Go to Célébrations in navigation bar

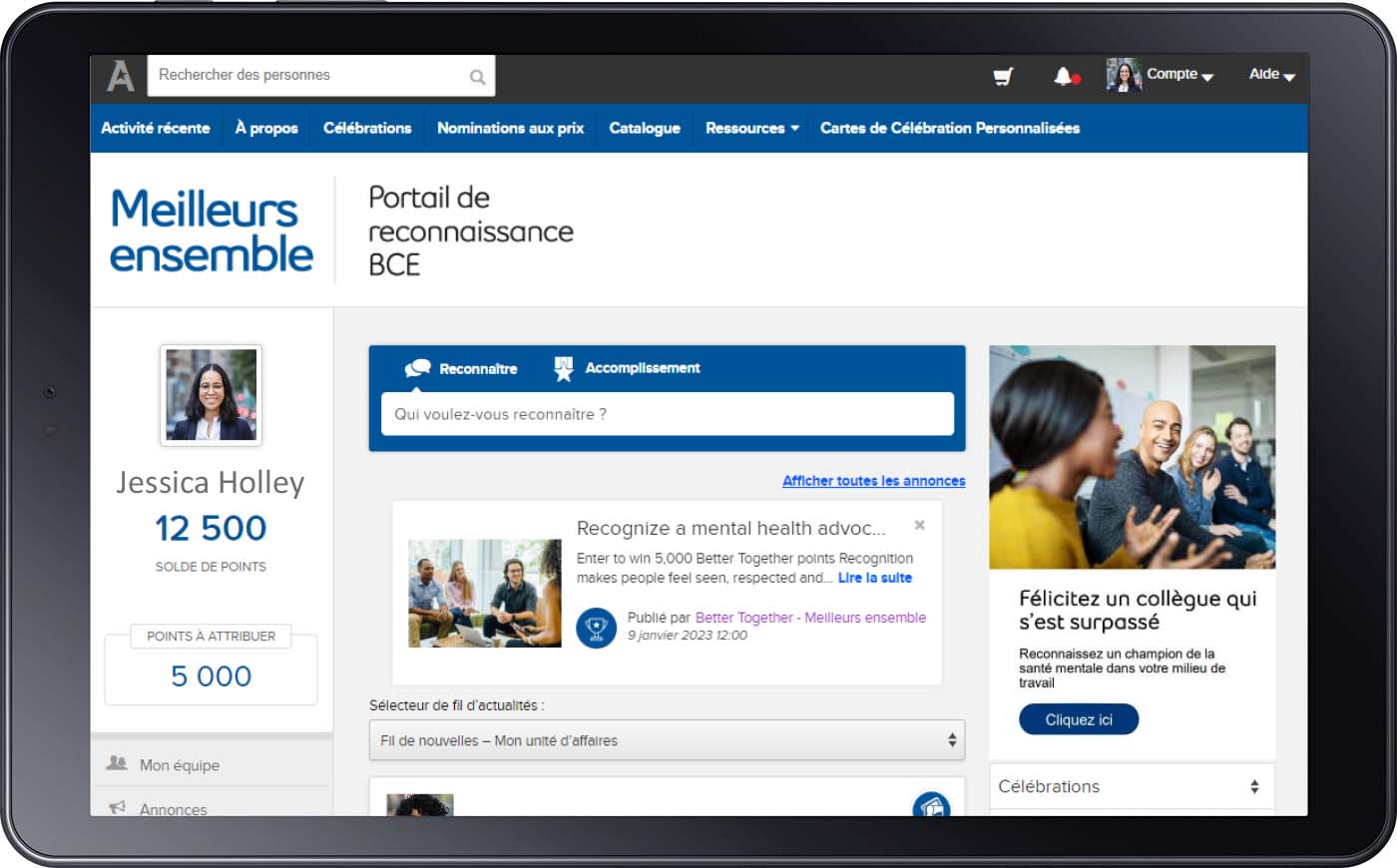[367, 128]
